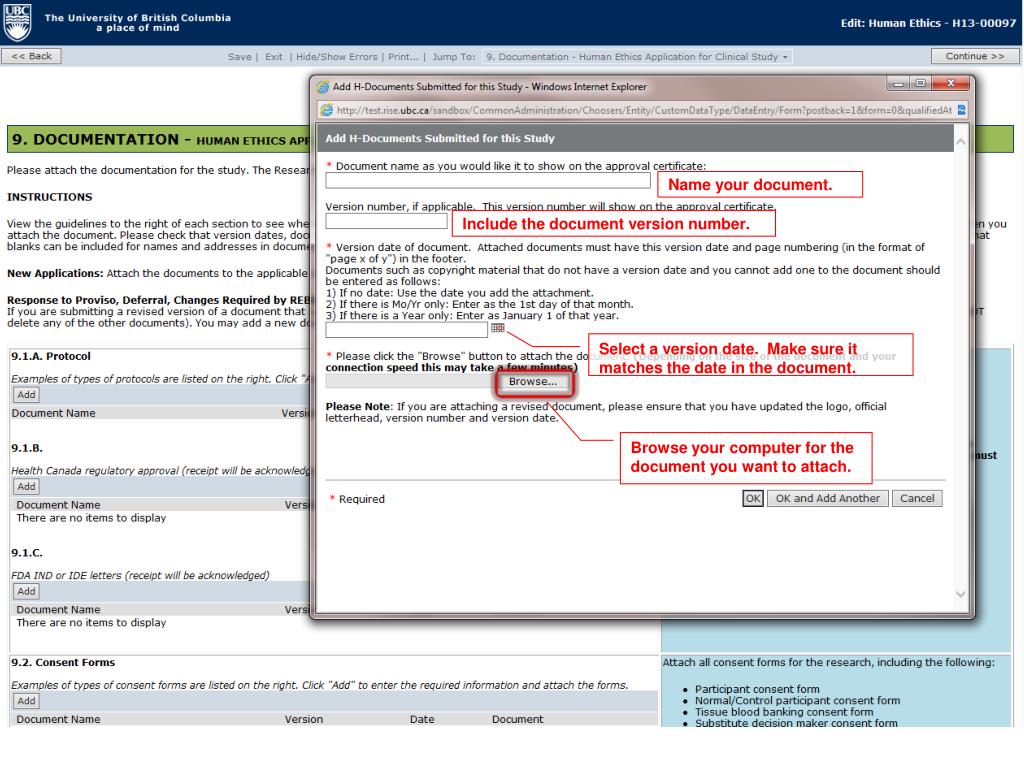Minimize the Add H-Documents window
1024x768 pixels.
898,84
